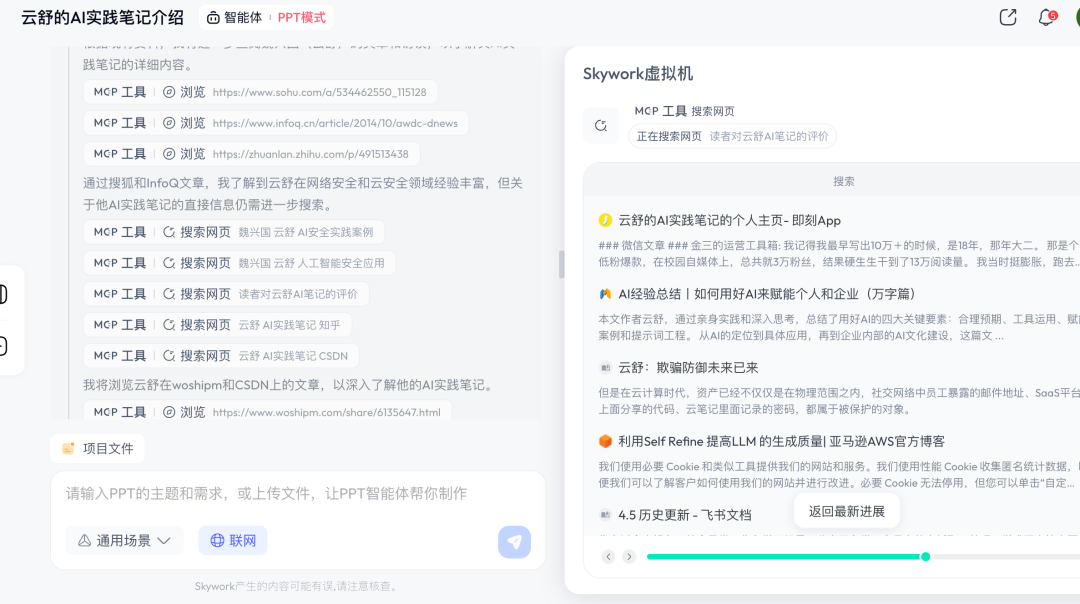1080x604 pixels.
Task: Open result 4.5 历史更新 - 飞书文档
Action: point(685,515)
